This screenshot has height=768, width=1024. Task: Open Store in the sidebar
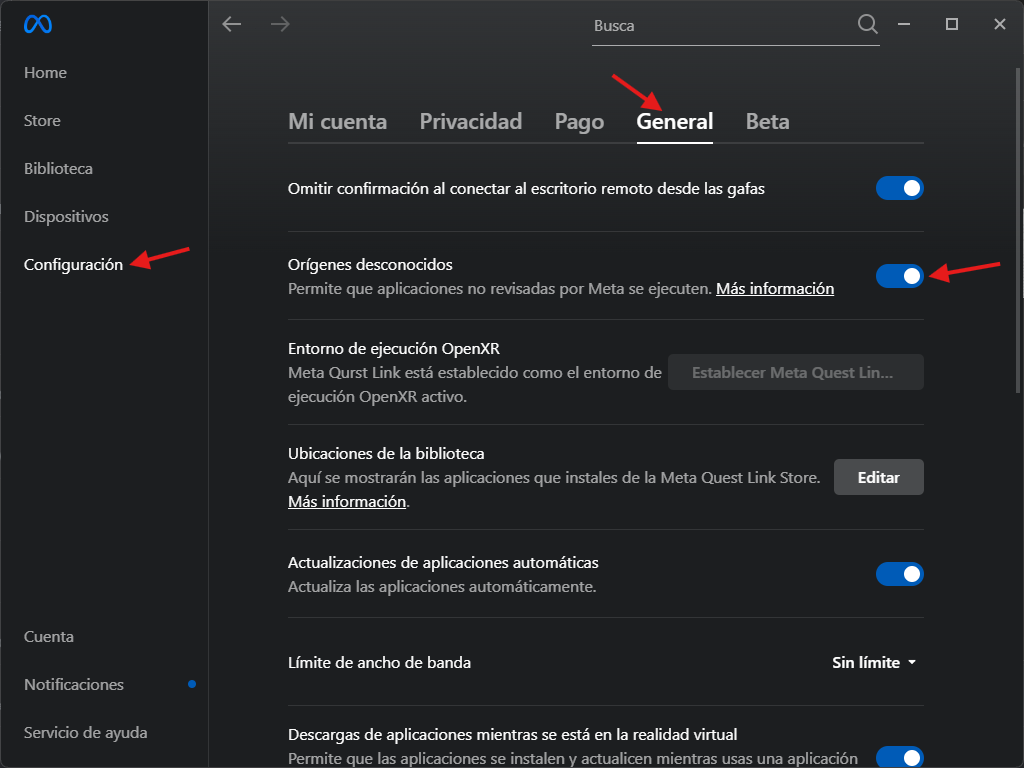[x=42, y=121]
